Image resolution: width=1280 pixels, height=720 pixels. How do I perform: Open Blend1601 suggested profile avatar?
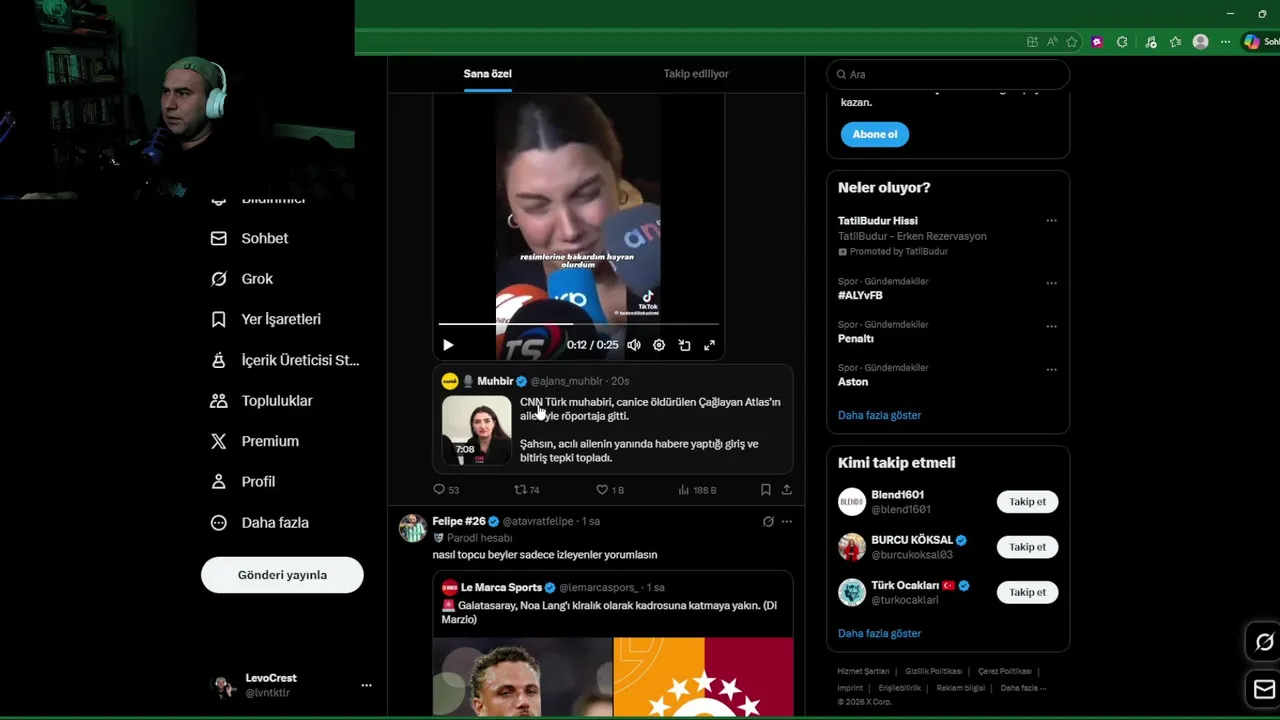(852, 502)
